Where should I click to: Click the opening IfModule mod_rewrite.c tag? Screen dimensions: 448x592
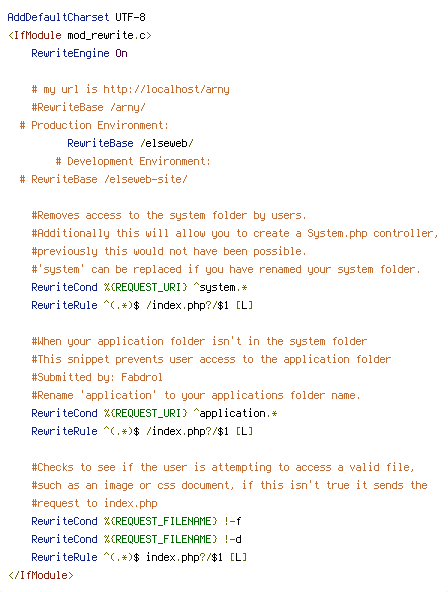pyautogui.click(x=80, y=35)
